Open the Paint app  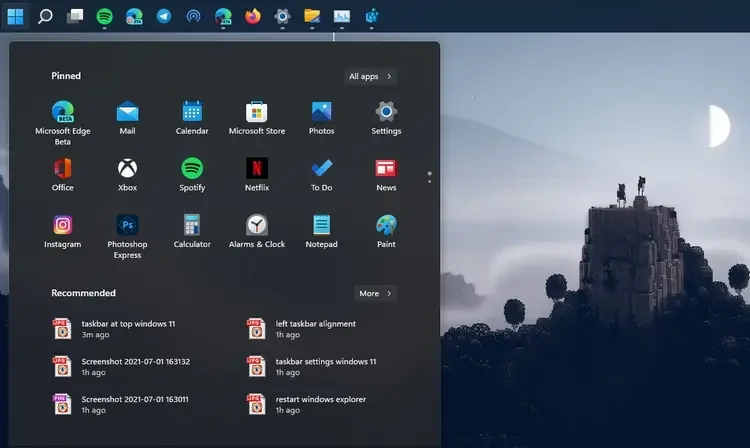386,225
